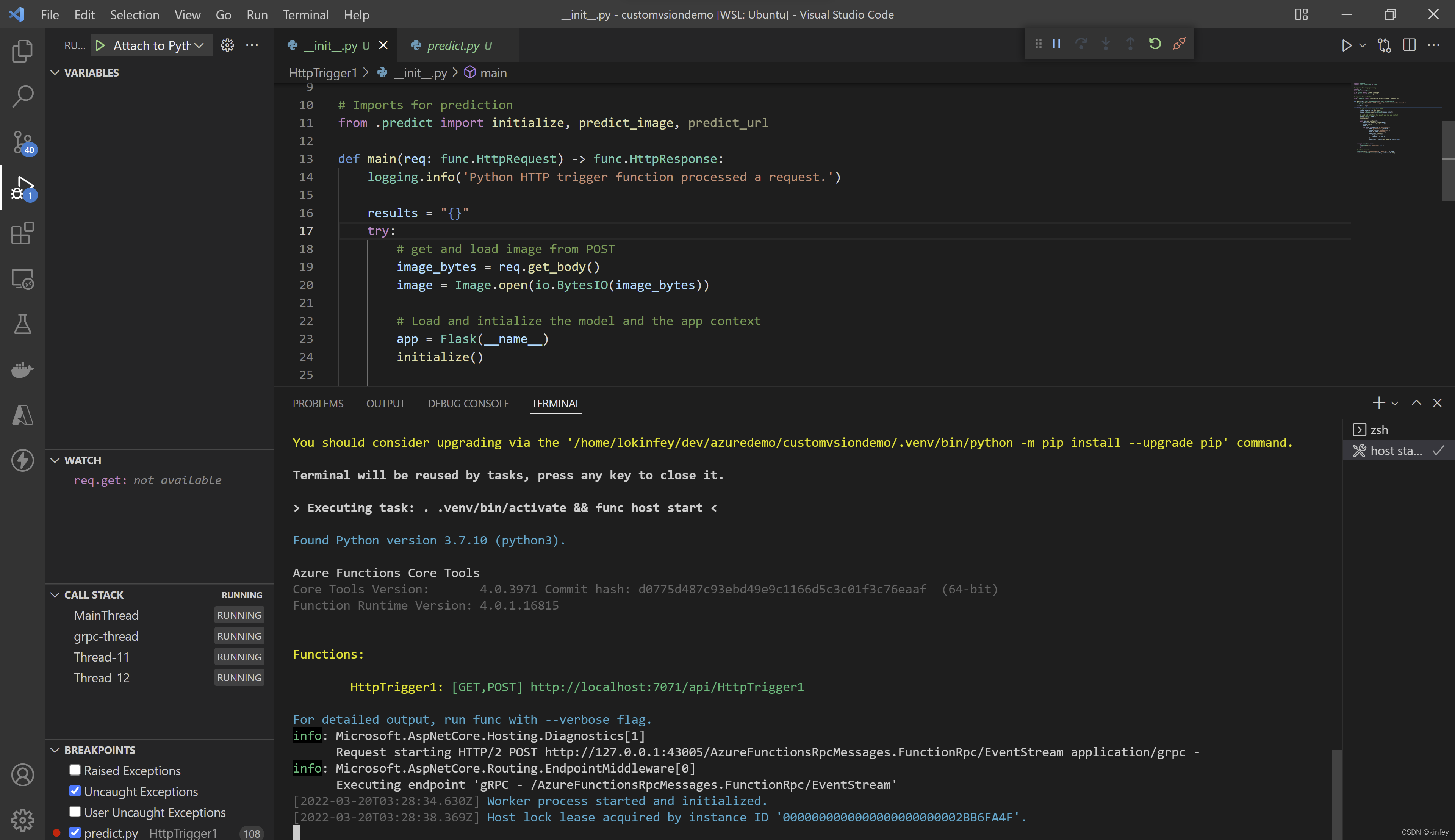
Task: Switch to predict.py editor tab
Action: coord(453,45)
